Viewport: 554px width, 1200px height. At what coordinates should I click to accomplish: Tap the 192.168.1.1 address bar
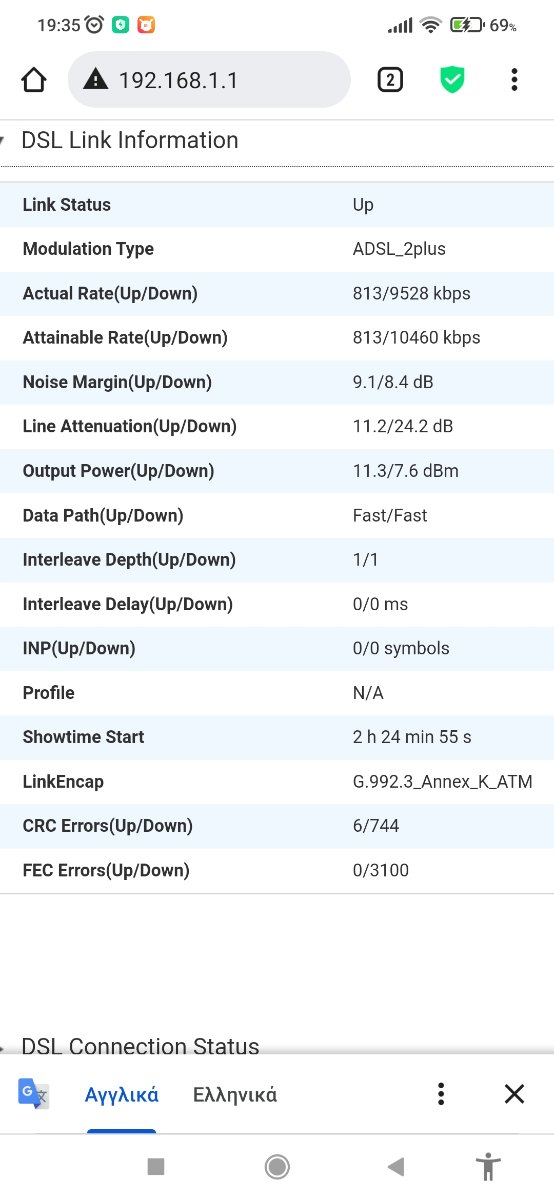click(x=209, y=80)
